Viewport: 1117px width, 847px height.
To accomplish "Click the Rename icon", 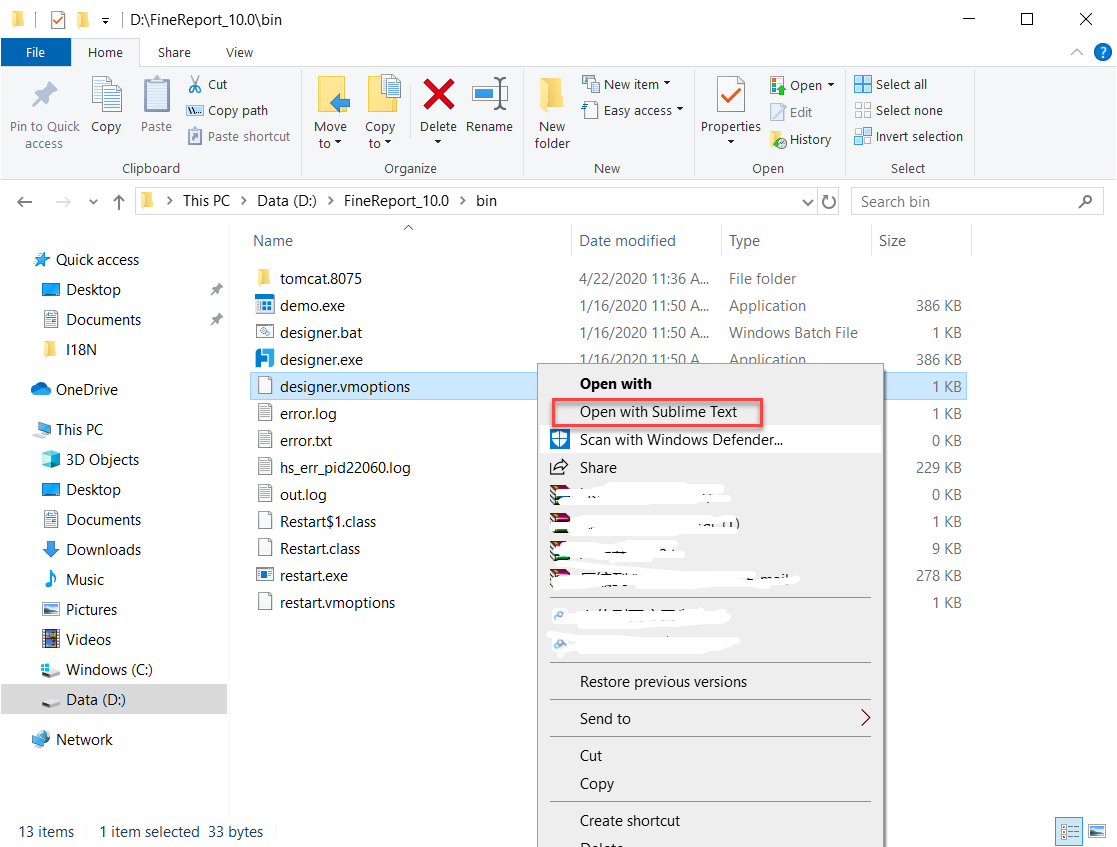I will pos(489,94).
